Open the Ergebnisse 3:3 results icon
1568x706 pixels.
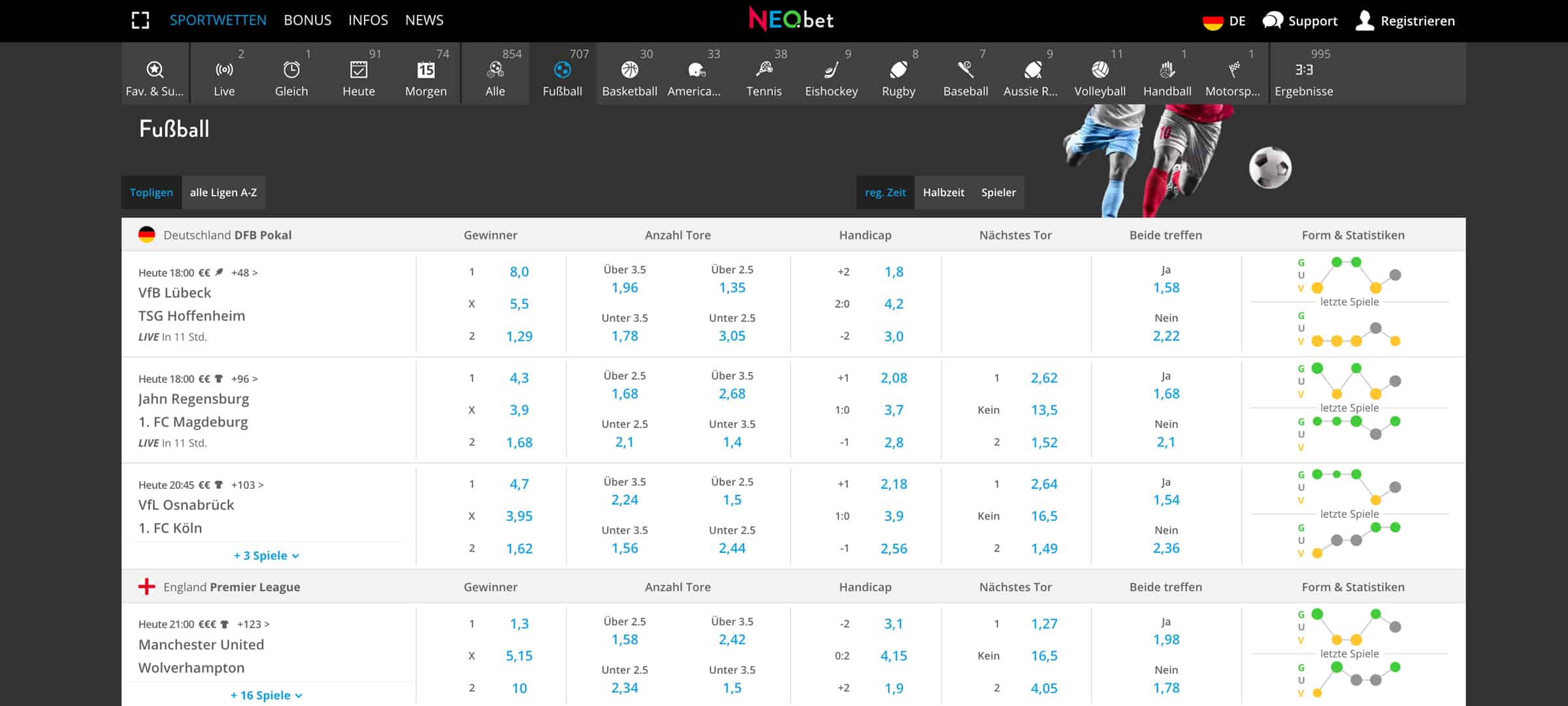(x=1304, y=69)
